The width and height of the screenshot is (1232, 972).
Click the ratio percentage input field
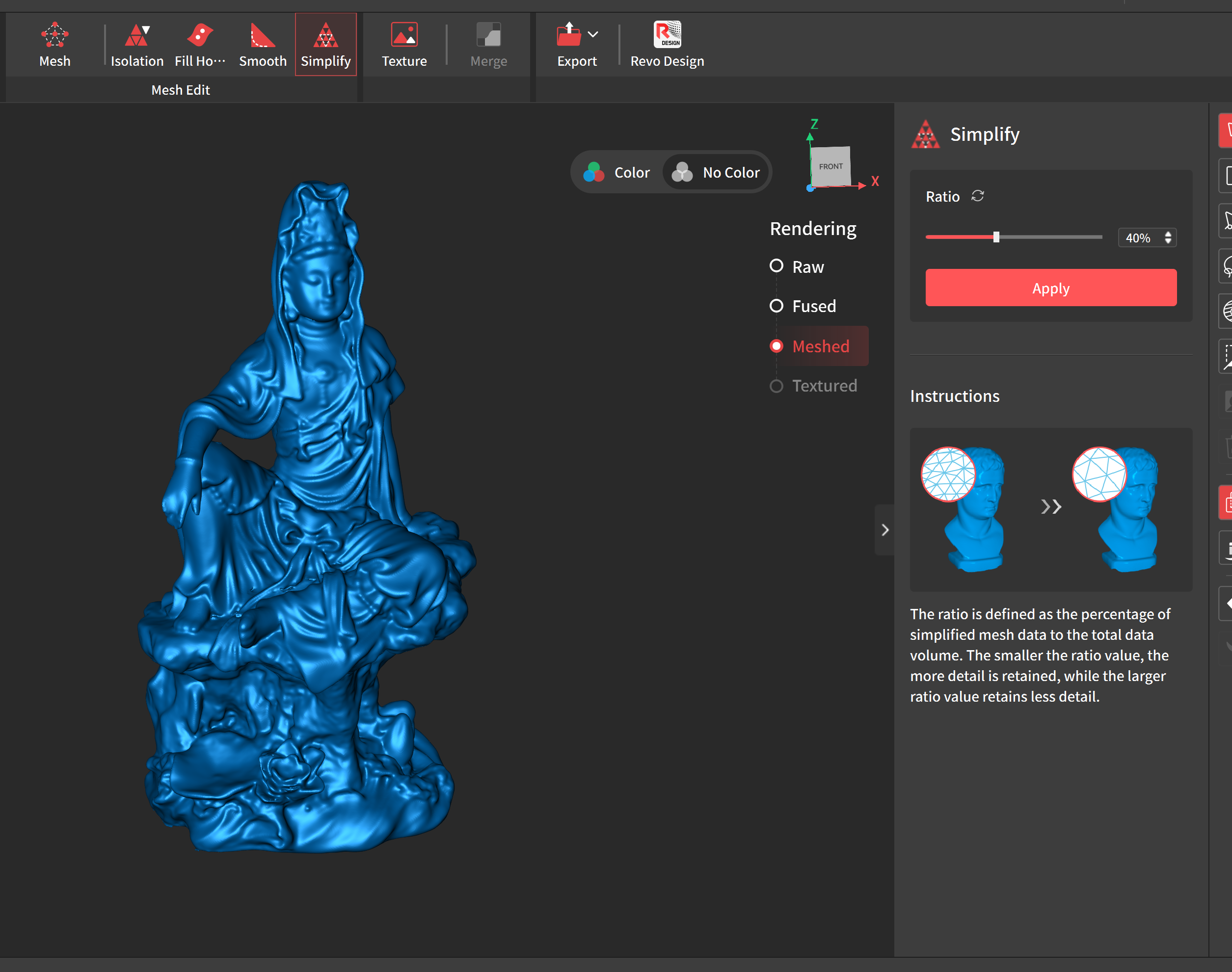pyautogui.click(x=1139, y=238)
